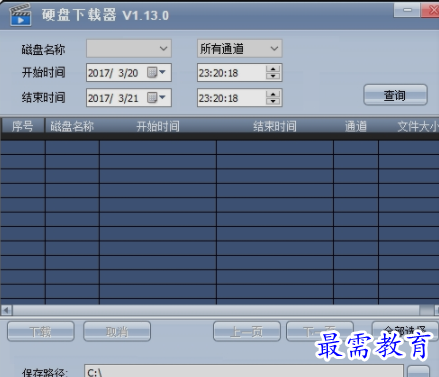Click the 通道 column header
The image size is (439, 377).
356,126
